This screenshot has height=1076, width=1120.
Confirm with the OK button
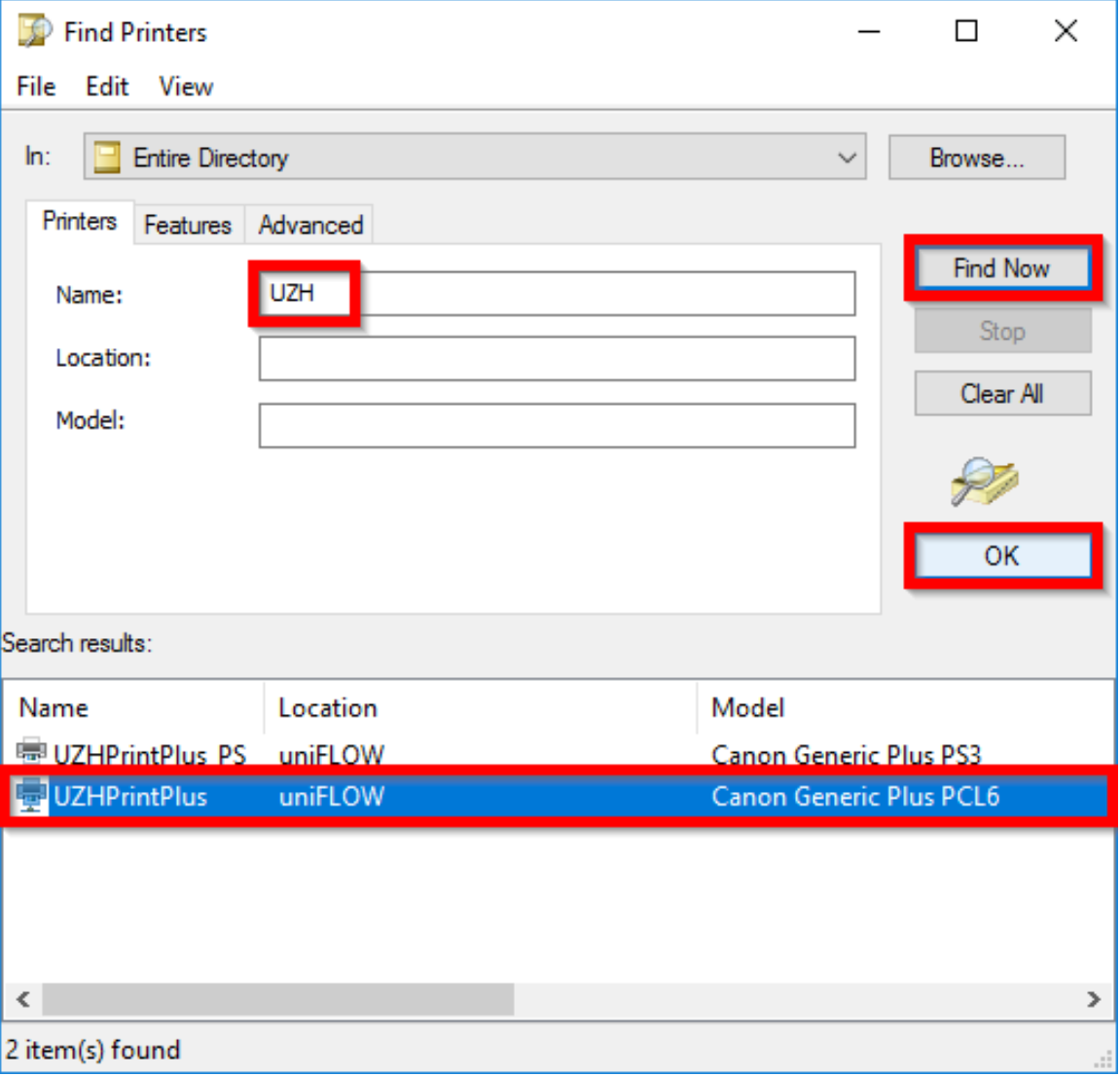(1001, 556)
